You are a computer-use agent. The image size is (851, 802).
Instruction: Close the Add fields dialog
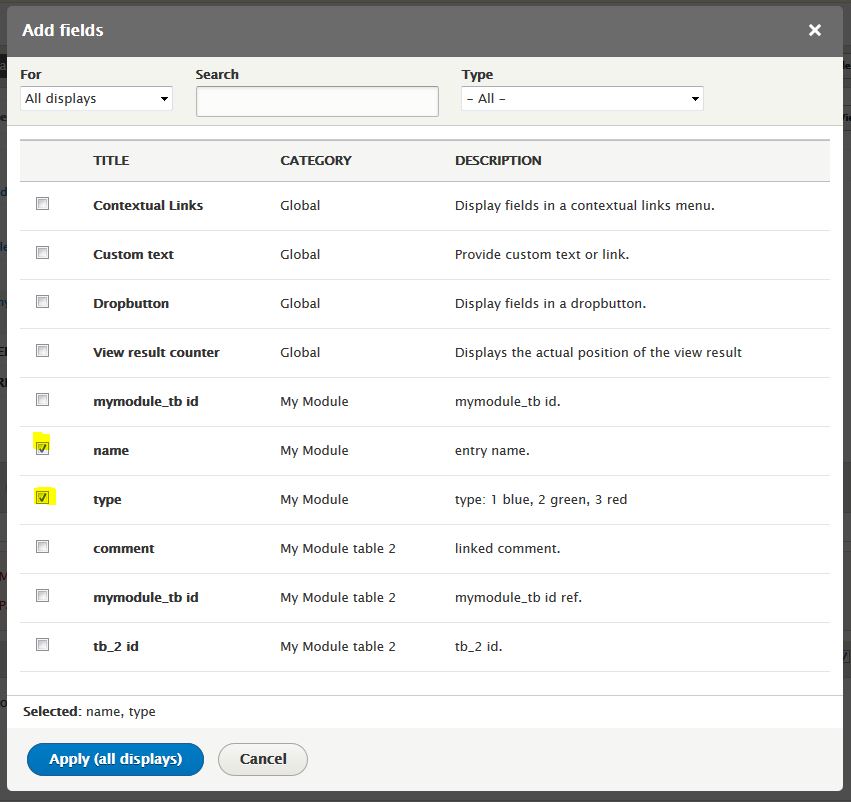pyautogui.click(x=814, y=30)
